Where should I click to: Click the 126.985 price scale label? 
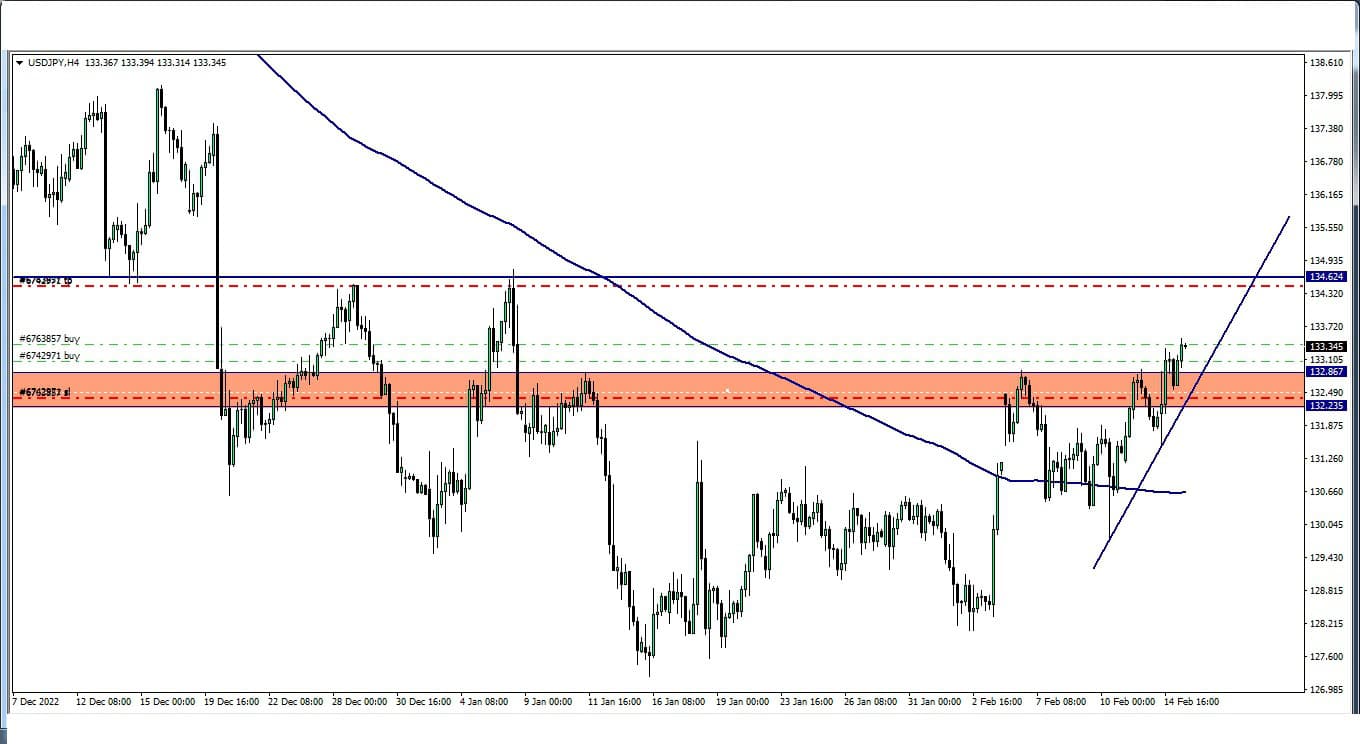(1326, 689)
